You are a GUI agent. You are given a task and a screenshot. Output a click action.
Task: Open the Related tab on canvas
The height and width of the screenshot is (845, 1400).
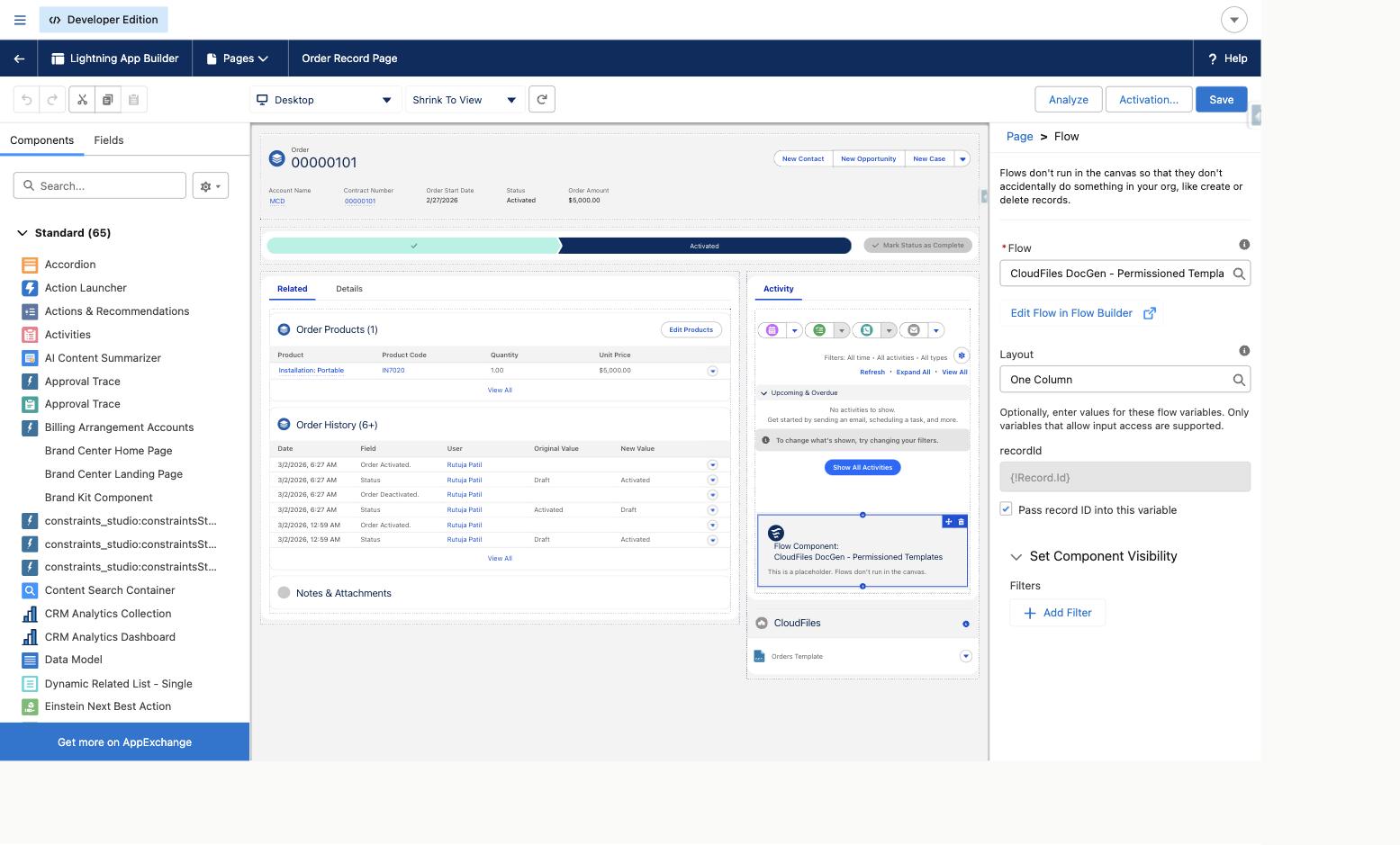tap(293, 289)
